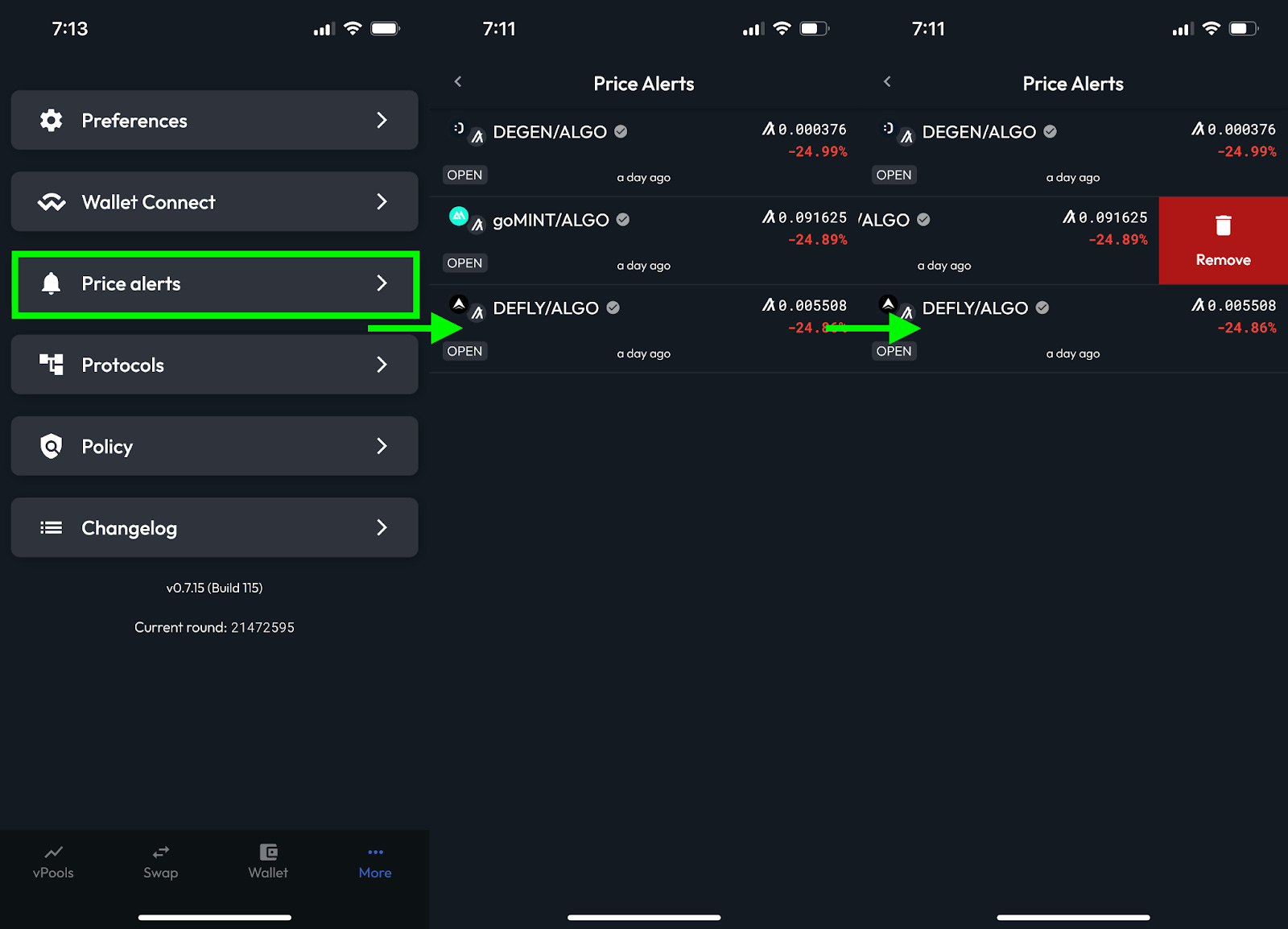The image size is (1288, 929).
Task: Tap price 0.005508 in right screen
Action: (x=1233, y=305)
